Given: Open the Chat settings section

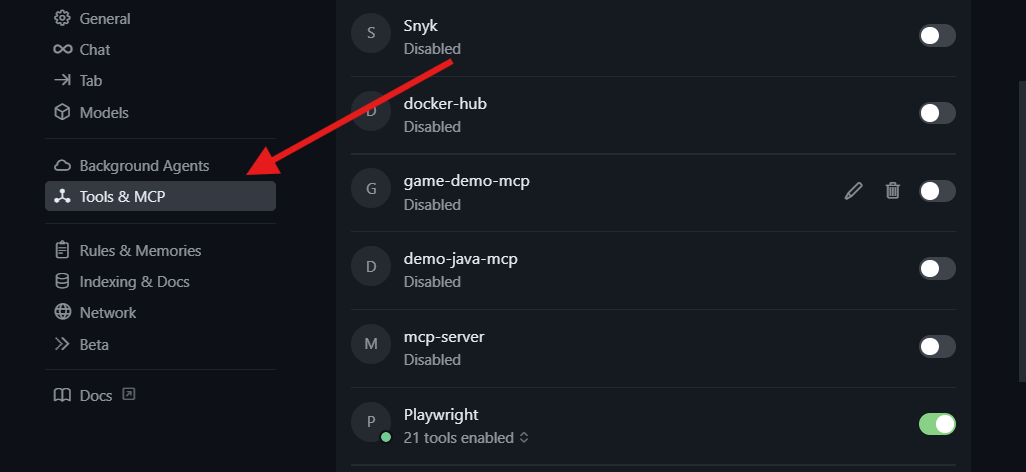Looking at the screenshot, I should click(94, 49).
